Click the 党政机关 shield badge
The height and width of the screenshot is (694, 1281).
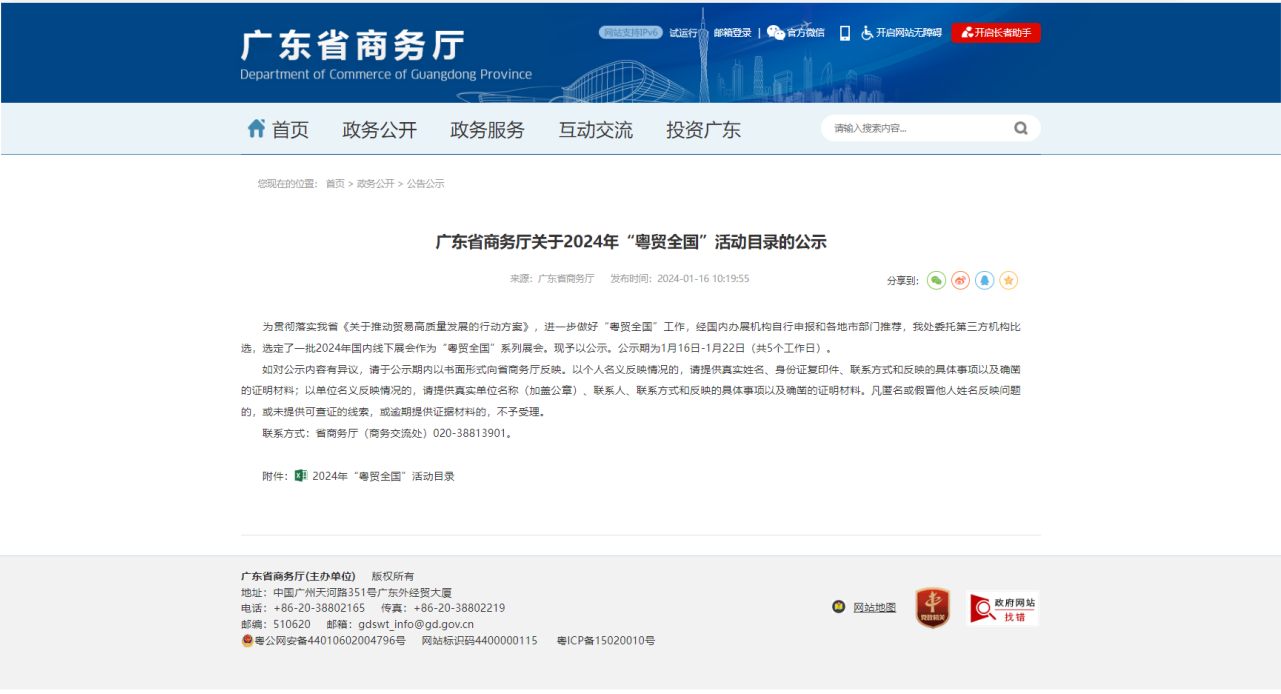(x=932, y=607)
